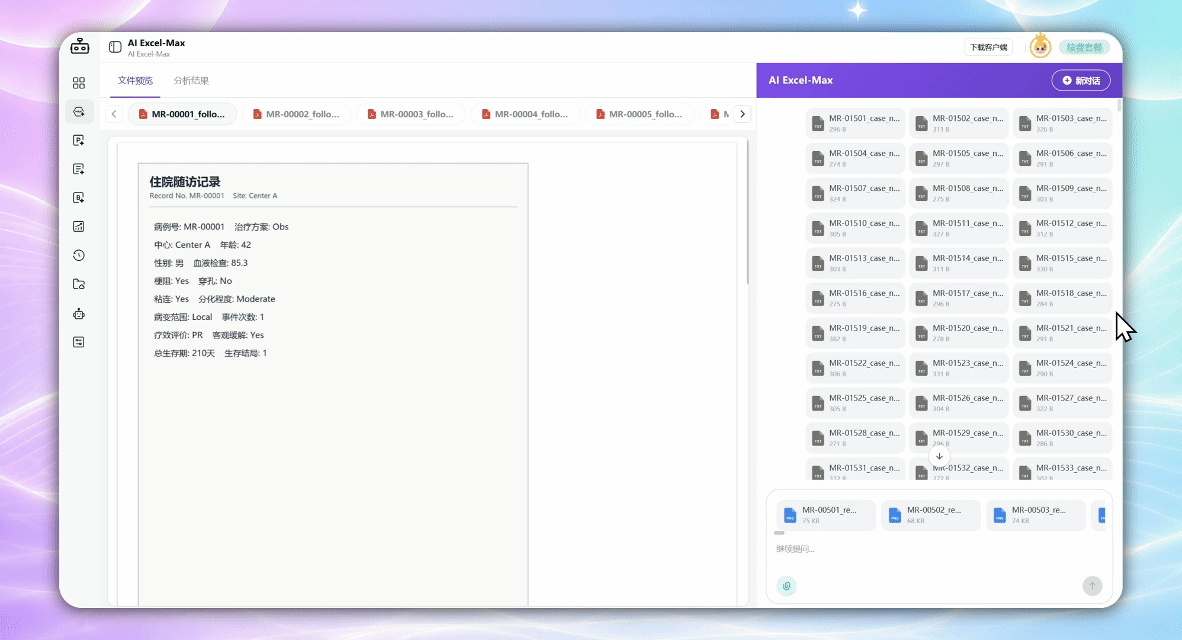This screenshot has height=640, width=1182.
Task: Click the robot logo icon at top-left
Action: tap(79, 47)
